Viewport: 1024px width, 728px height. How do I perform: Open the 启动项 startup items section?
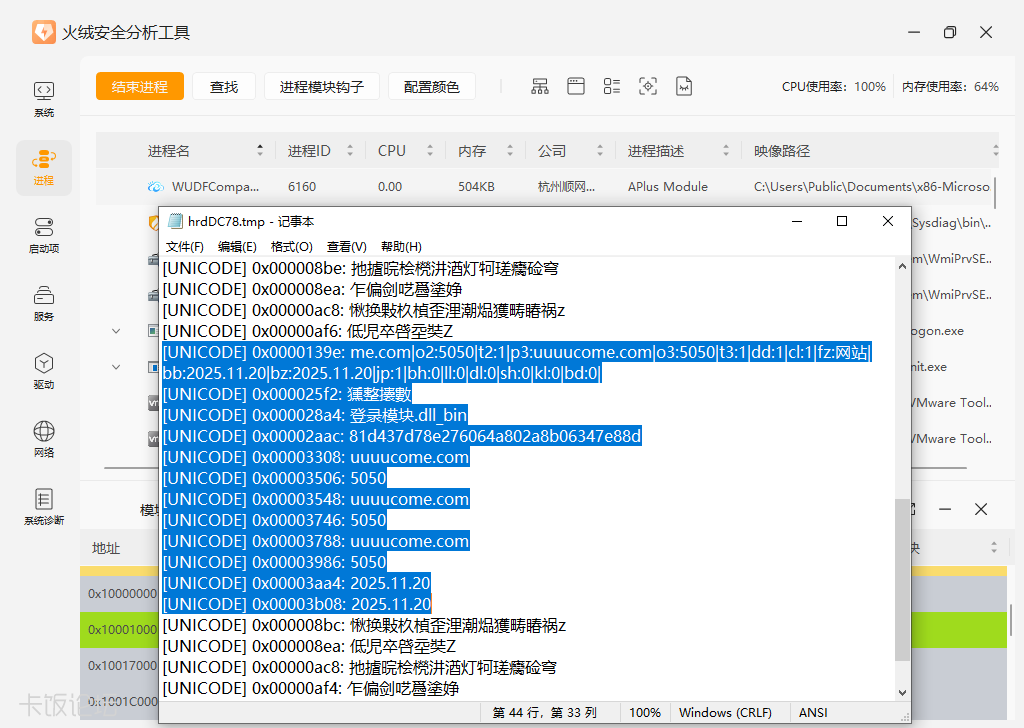tap(44, 235)
